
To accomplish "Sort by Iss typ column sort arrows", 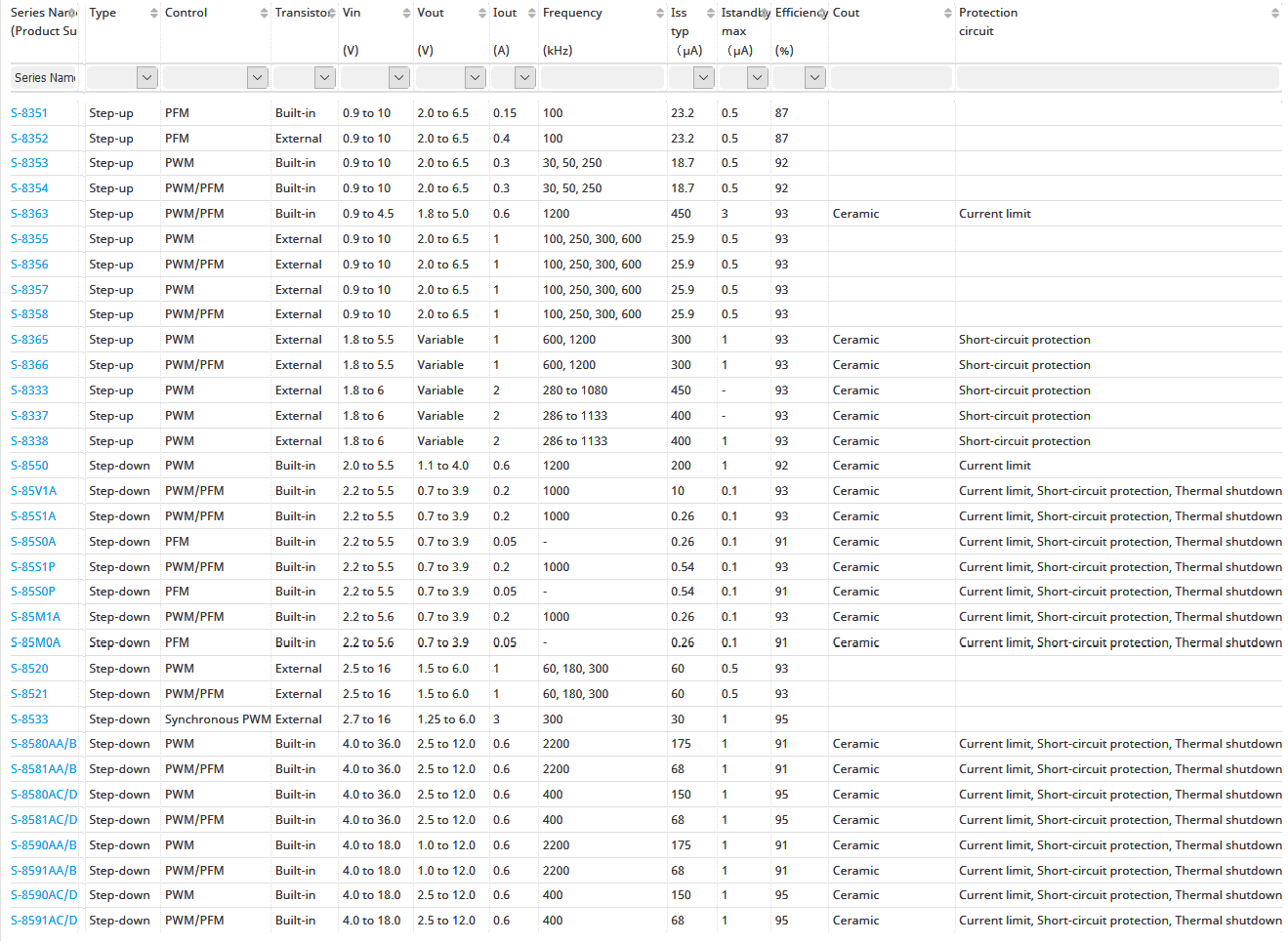I will point(710,13).
